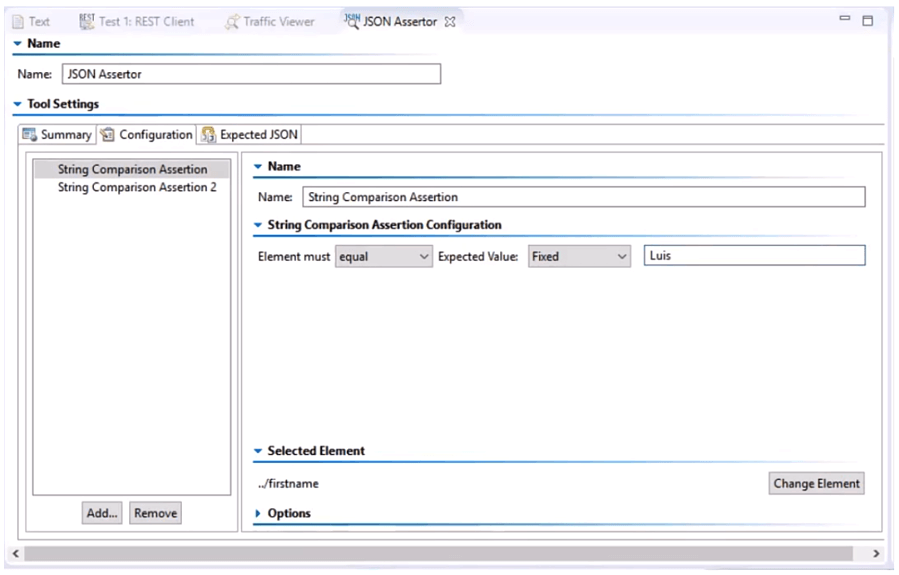Click the Remove button
Screen dimensions: 899x575
pyautogui.click(x=155, y=513)
